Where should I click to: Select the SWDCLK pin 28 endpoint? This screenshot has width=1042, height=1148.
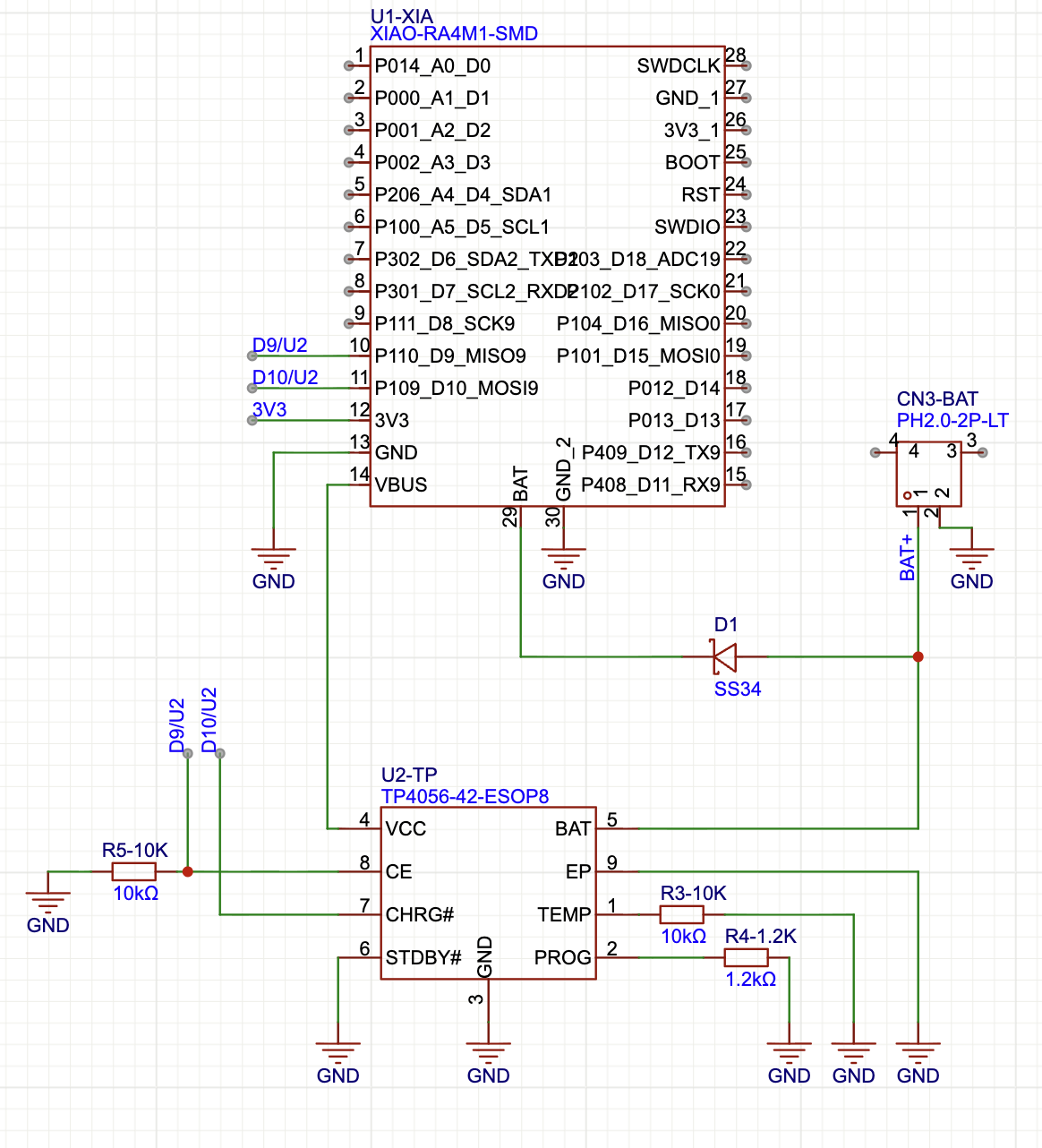pyautogui.click(x=746, y=65)
